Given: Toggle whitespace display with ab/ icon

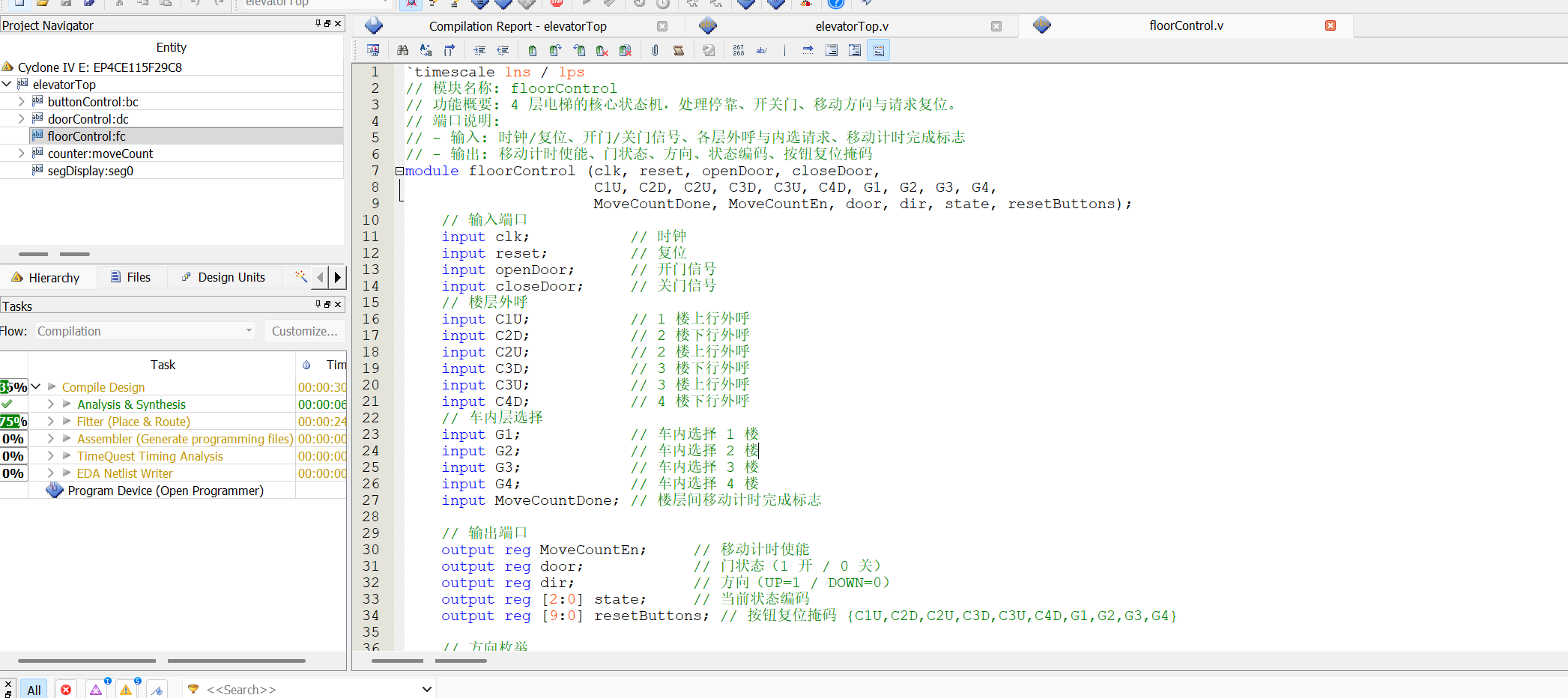Looking at the screenshot, I should 762,50.
